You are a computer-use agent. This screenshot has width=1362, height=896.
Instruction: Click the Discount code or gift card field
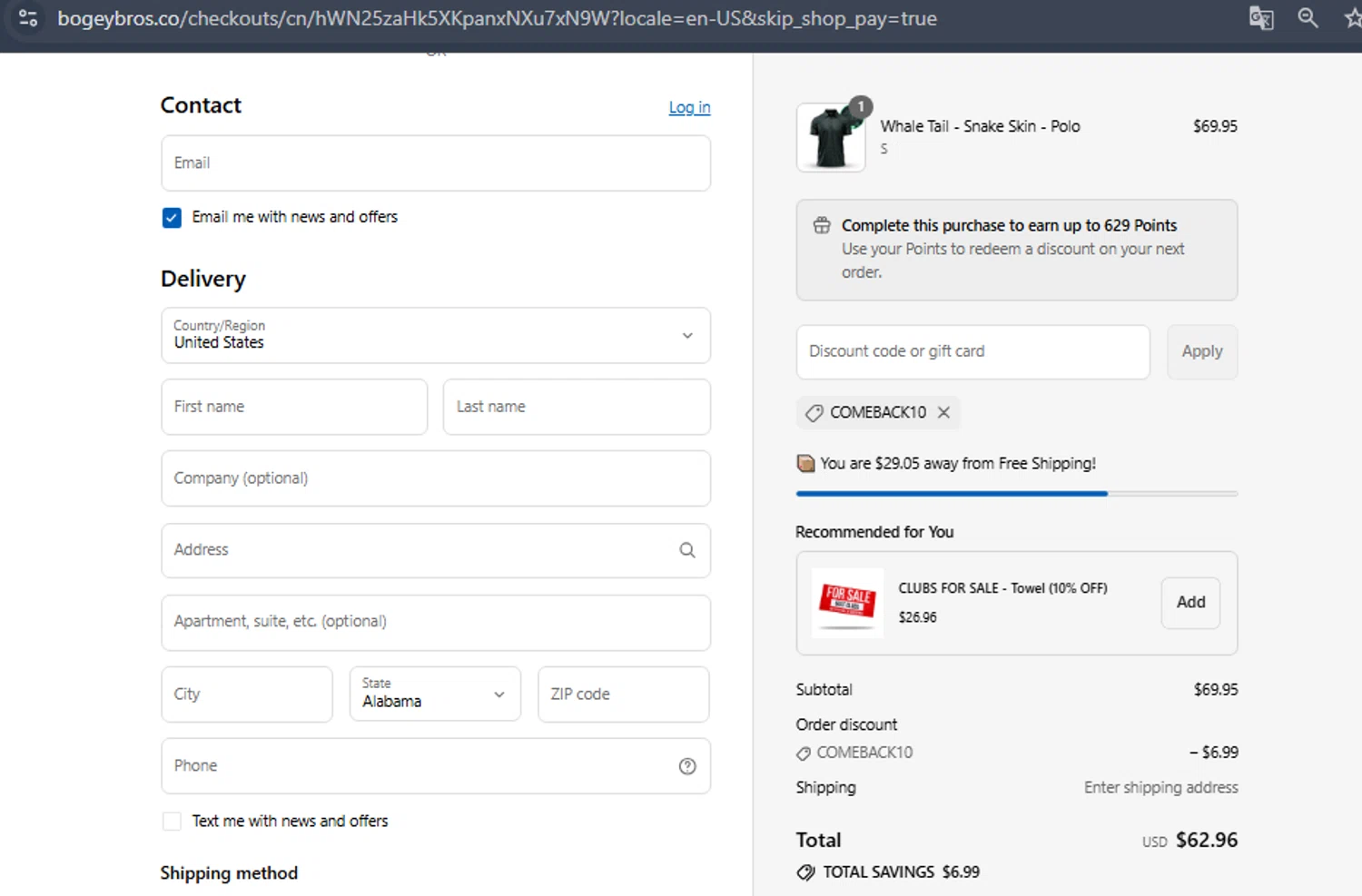coord(972,352)
